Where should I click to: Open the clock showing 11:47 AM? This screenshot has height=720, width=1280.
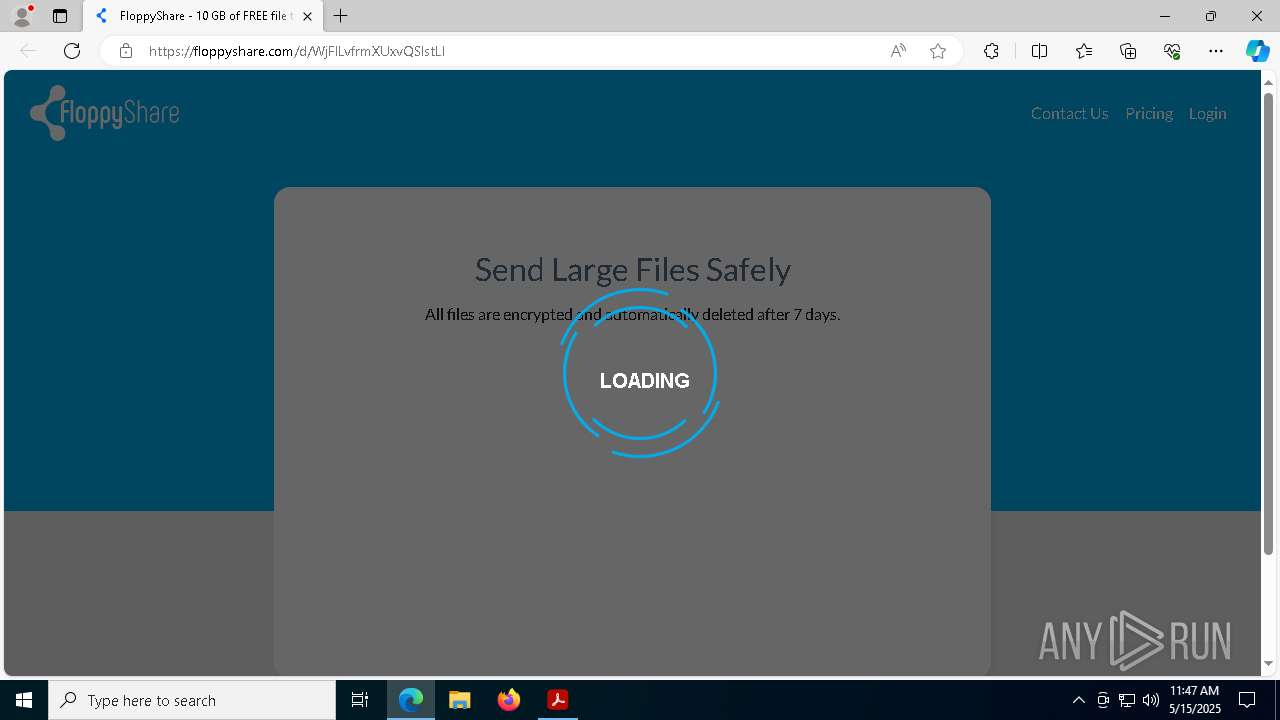click(x=1195, y=700)
